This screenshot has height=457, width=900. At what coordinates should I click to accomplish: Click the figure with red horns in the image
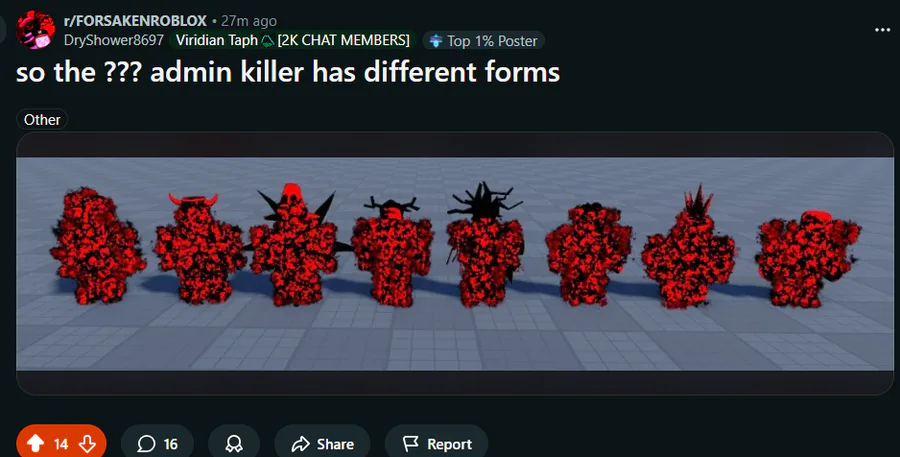199,249
